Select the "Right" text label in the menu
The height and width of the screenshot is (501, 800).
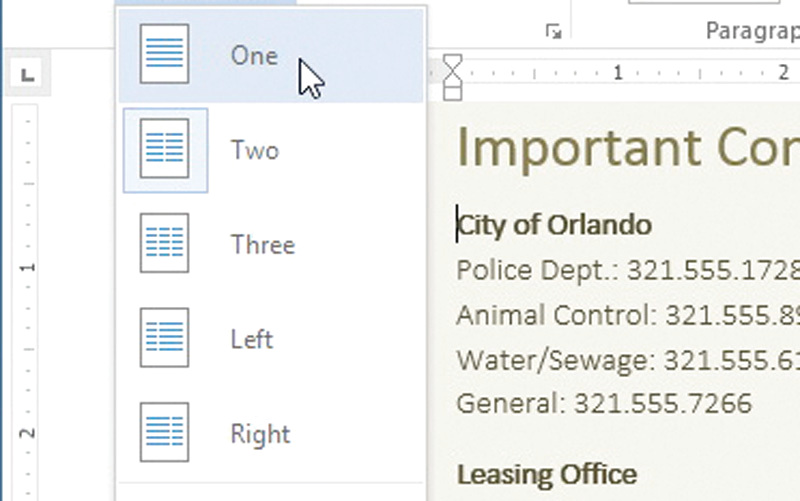(260, 434)
